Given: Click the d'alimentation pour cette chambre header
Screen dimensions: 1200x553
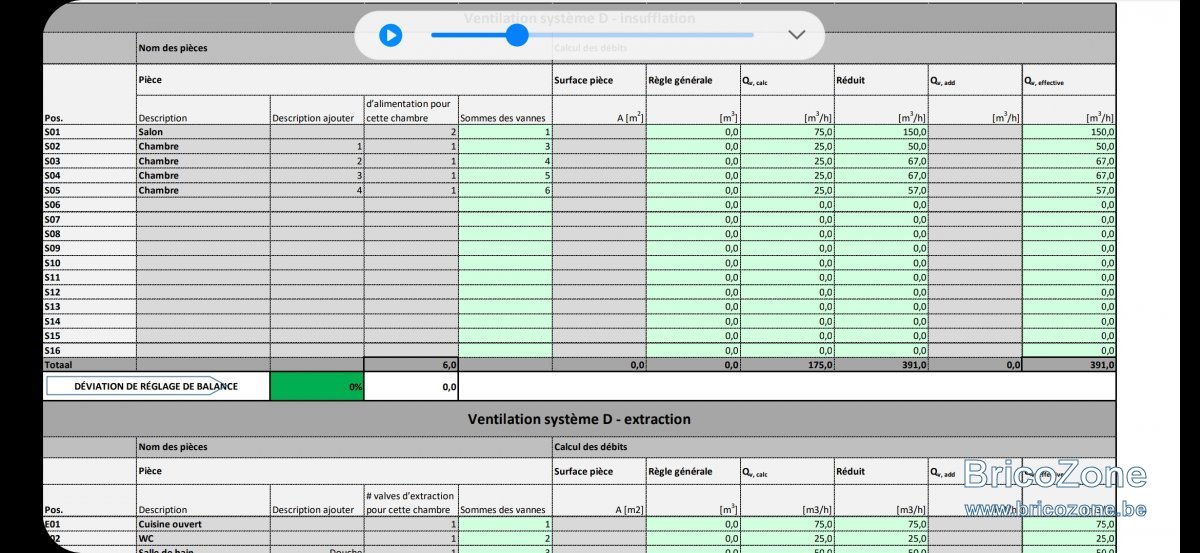Looking at the screenshot, I should point(408,110).
